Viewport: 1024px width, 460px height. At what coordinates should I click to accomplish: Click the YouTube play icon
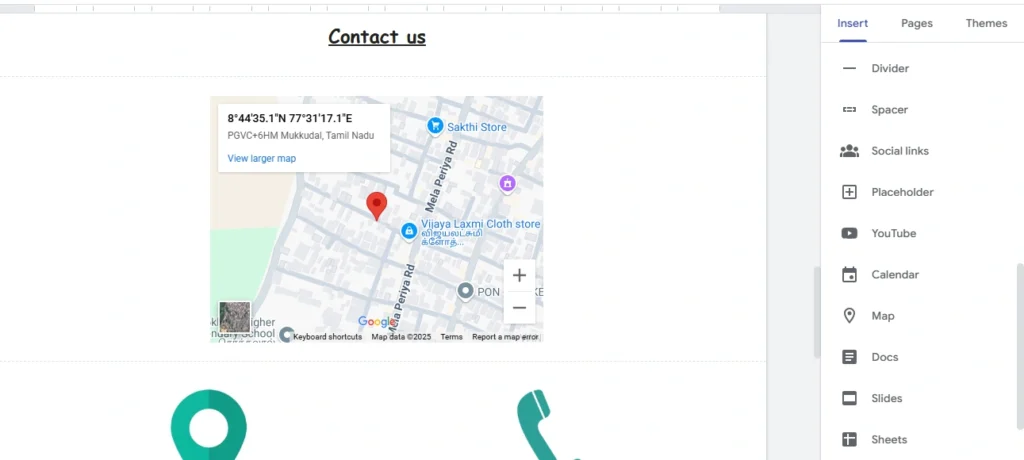point(849,233)
